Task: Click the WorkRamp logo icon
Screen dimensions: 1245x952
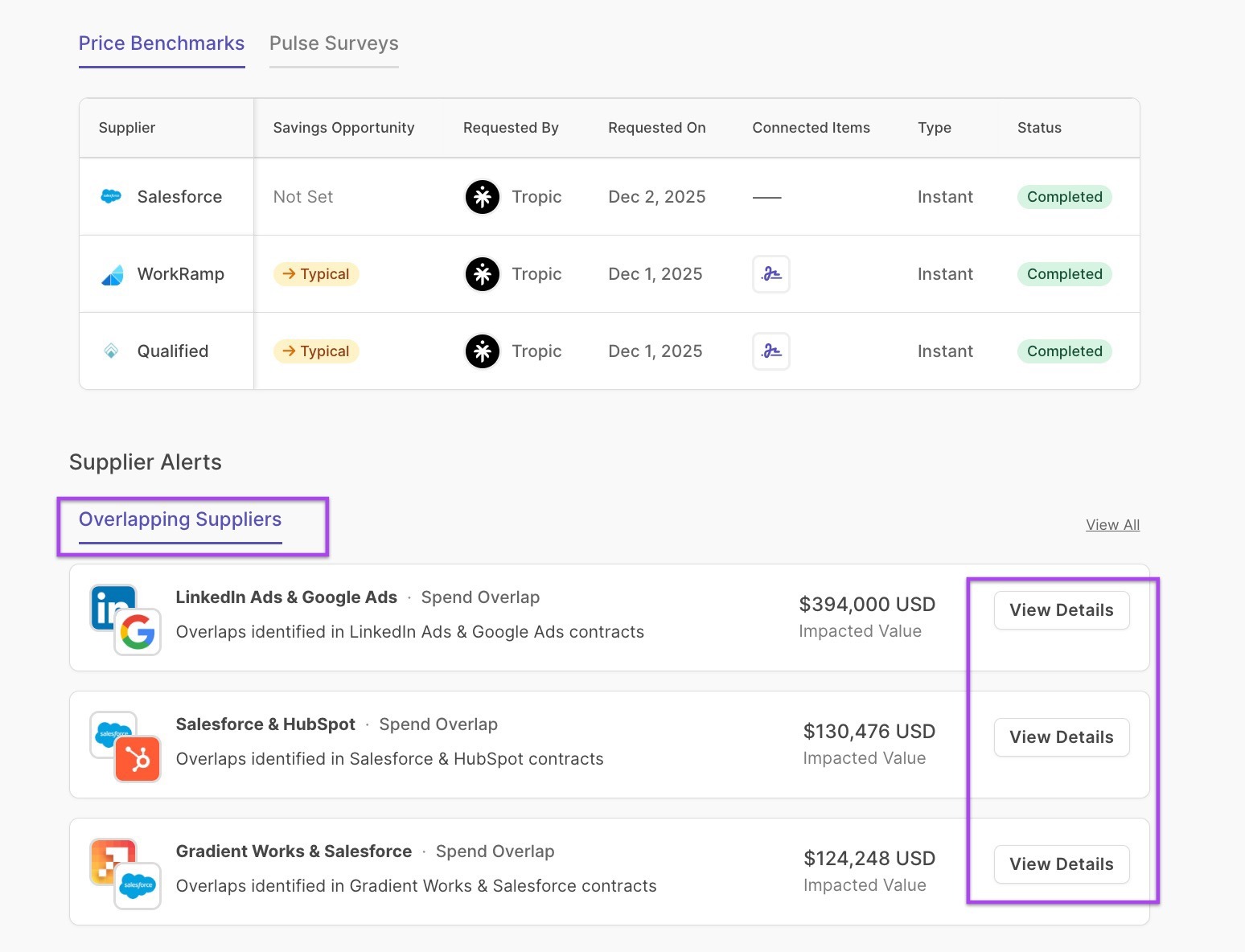Action: (112, 274)
